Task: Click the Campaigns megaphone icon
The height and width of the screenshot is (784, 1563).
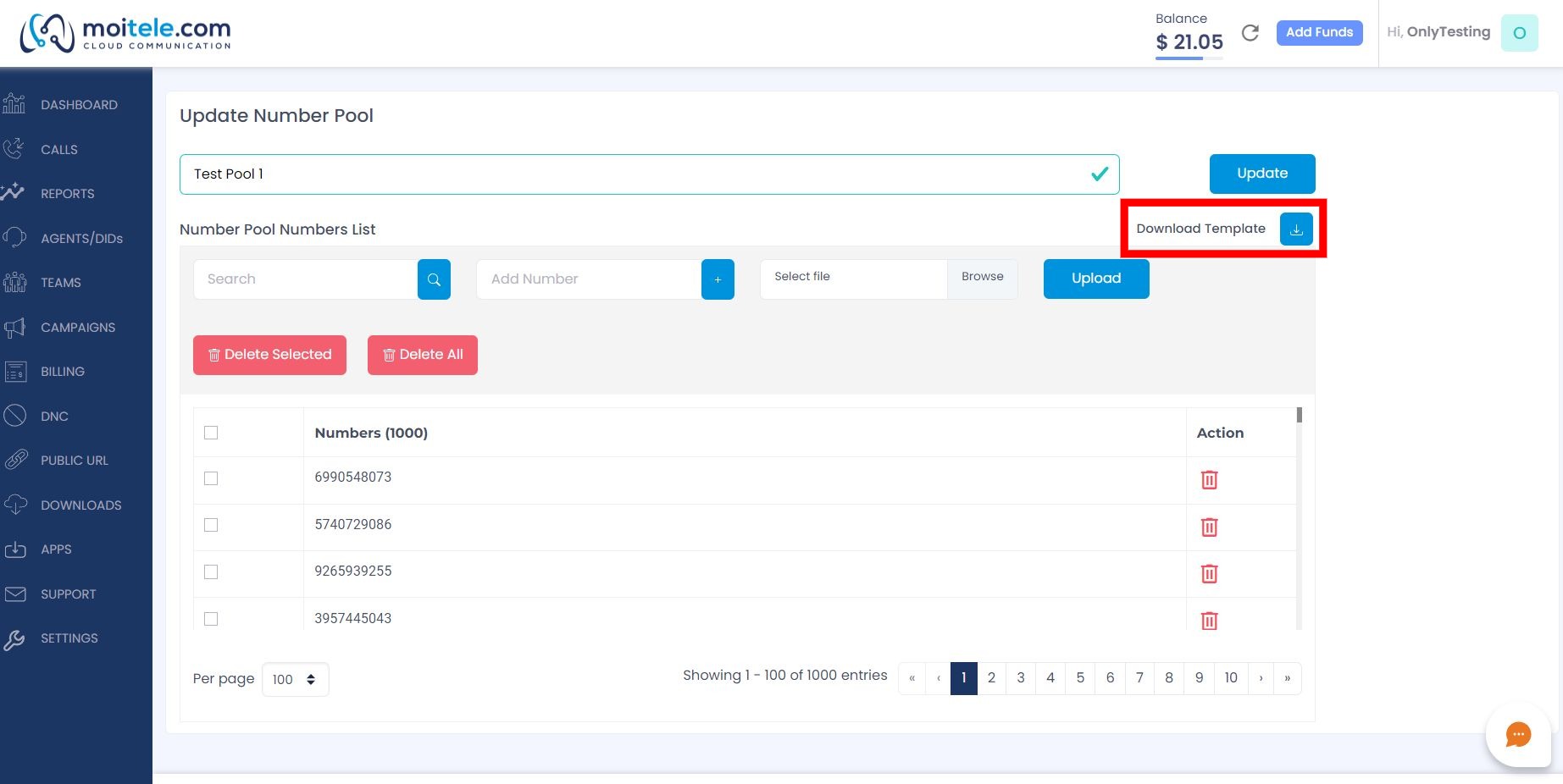Action: [x=14, y=328]
